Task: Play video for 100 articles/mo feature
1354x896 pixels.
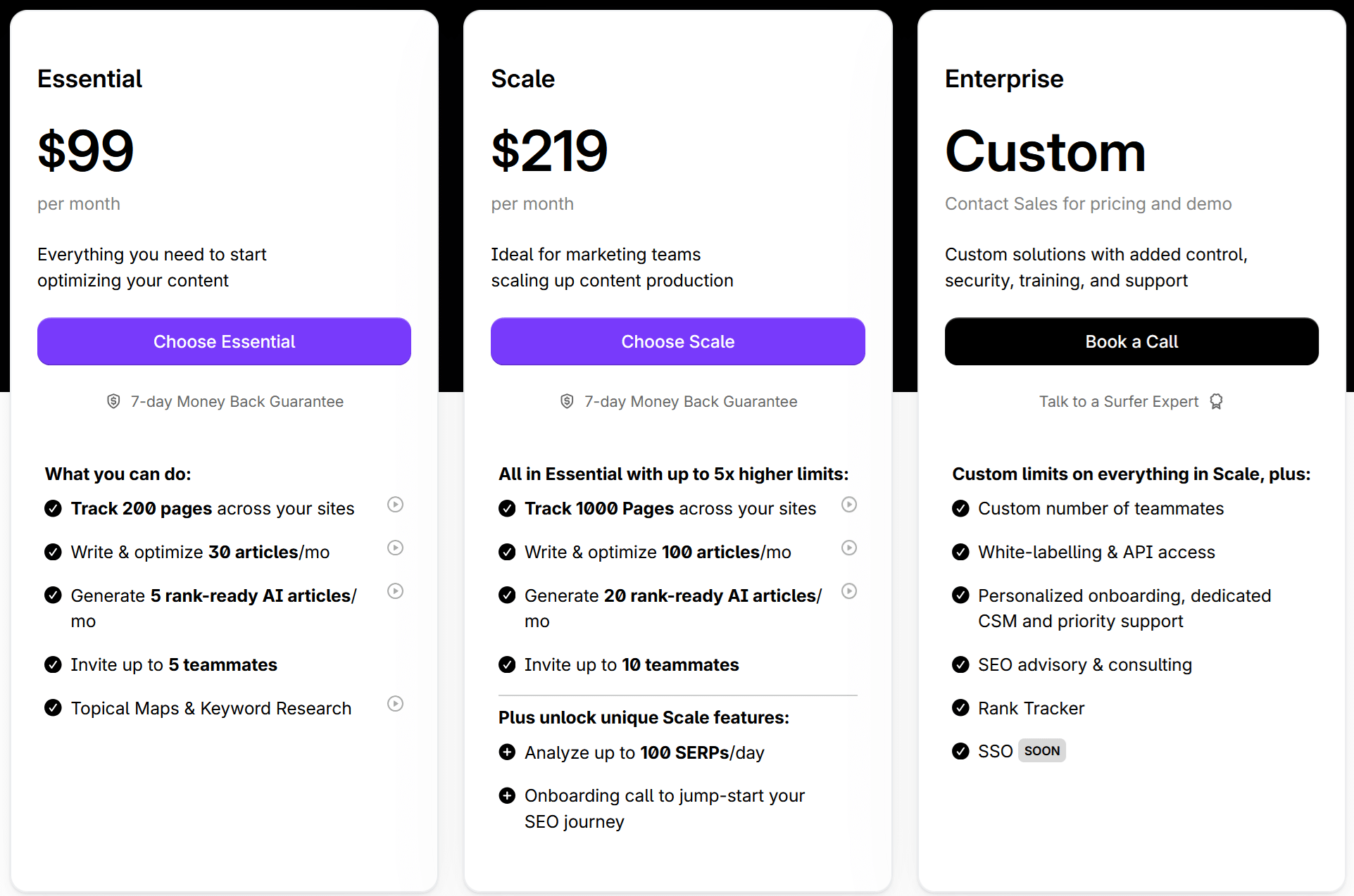Action: 849,548
